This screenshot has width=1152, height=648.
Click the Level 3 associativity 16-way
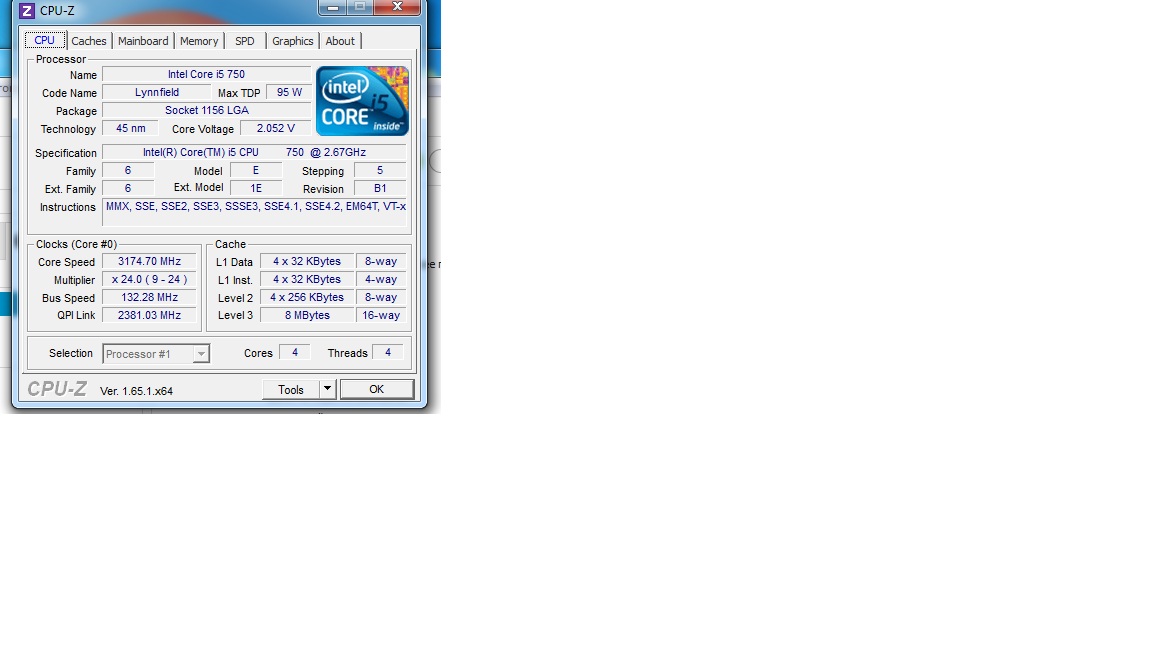coord(381,315)
